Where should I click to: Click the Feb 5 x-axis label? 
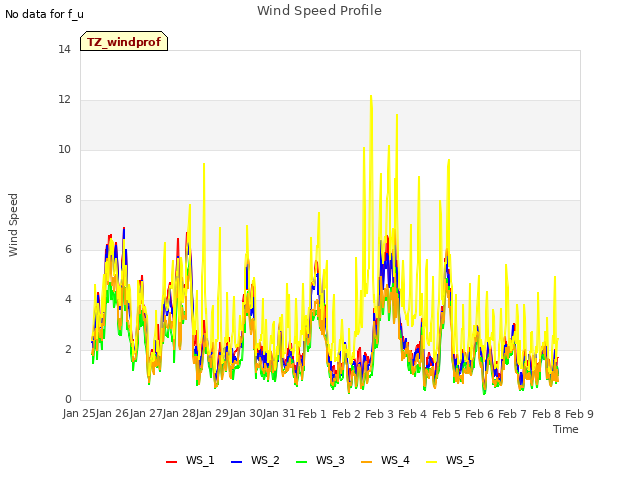tap(446, 414)
